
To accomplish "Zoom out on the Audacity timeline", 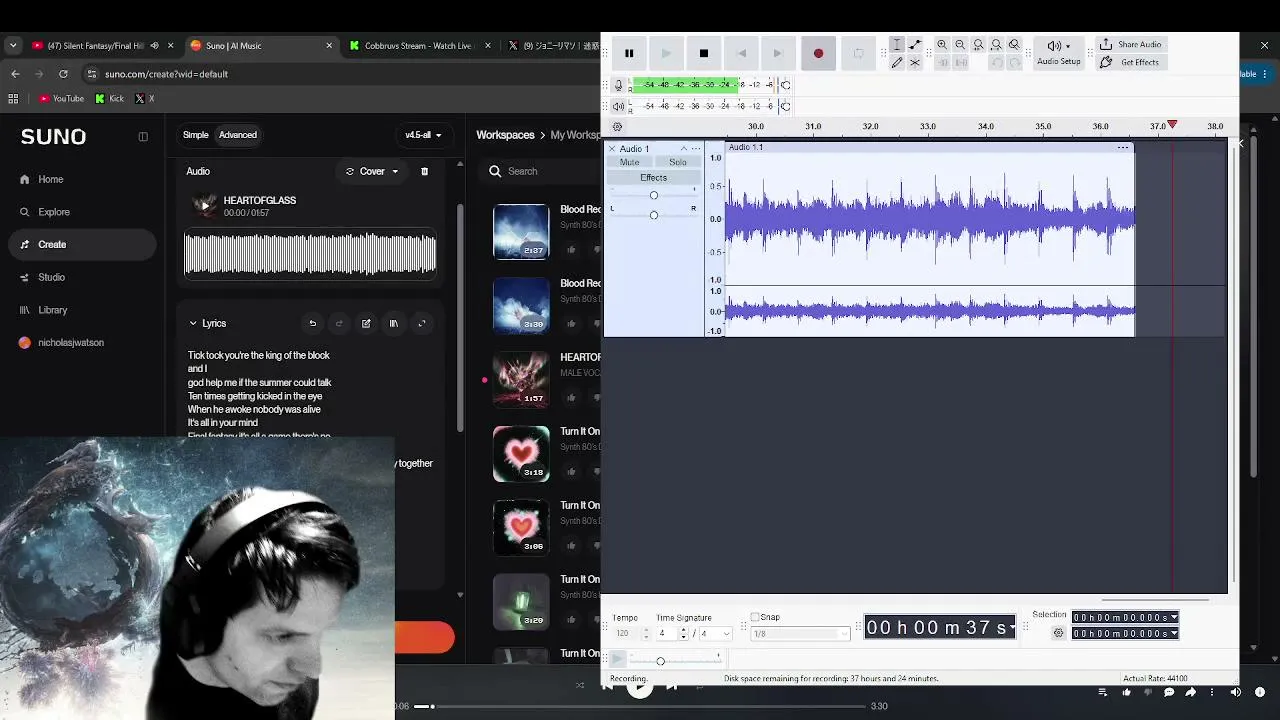I will pyautogui.click(x=960, y=45).
